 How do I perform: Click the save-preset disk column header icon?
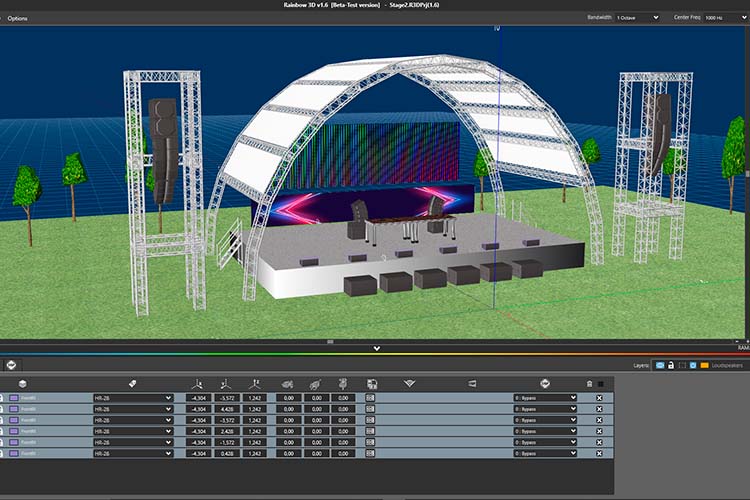pos(372,384)
